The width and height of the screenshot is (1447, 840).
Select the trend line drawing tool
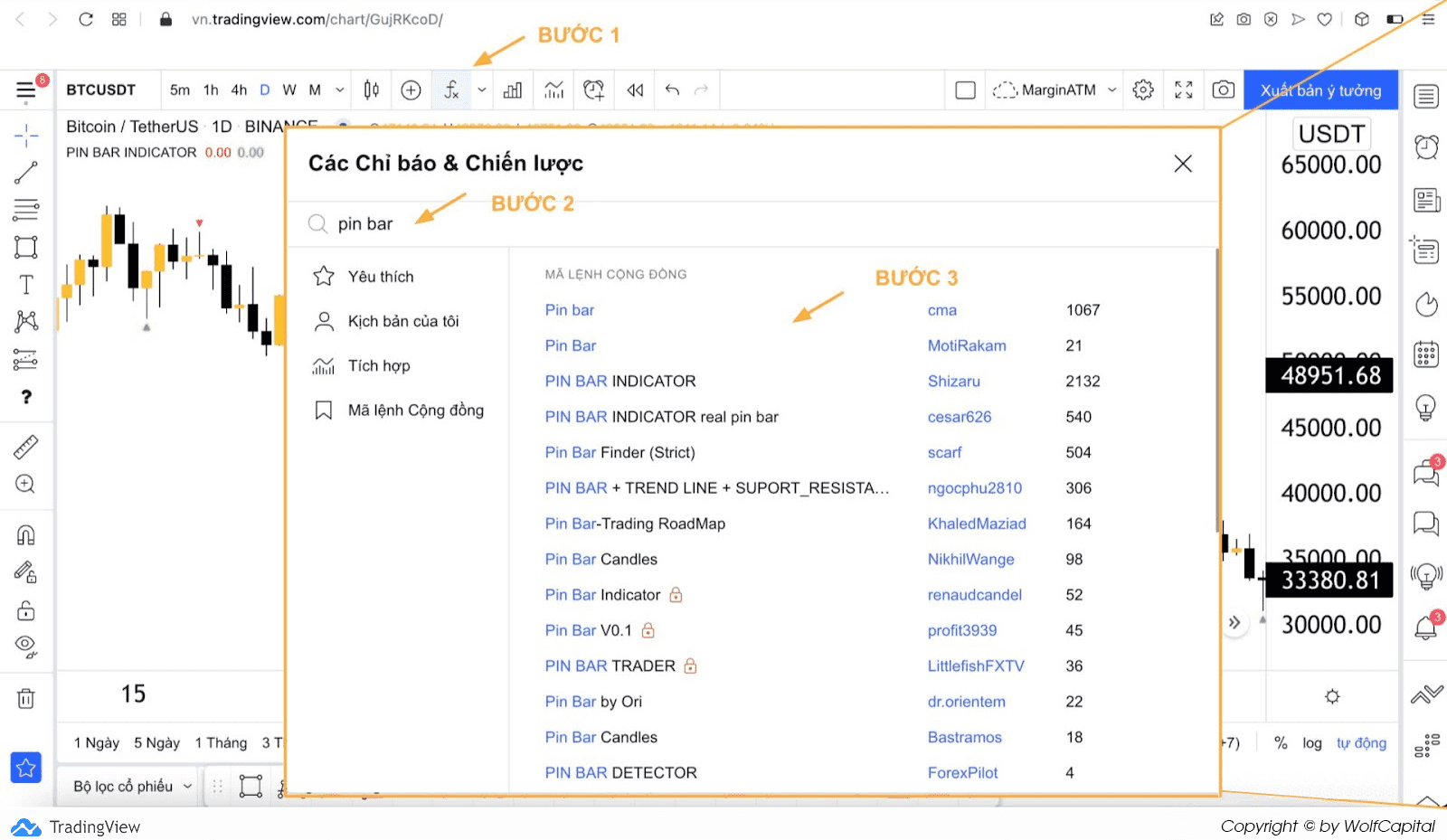coord(26,173)
